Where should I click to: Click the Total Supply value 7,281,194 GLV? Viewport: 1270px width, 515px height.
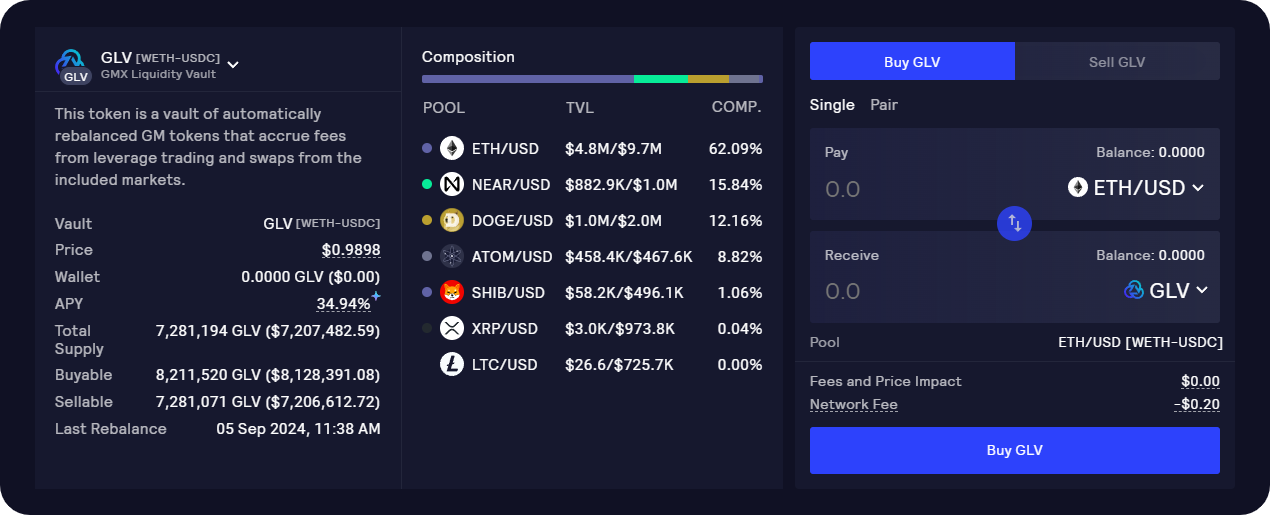[x=268, y=330]
